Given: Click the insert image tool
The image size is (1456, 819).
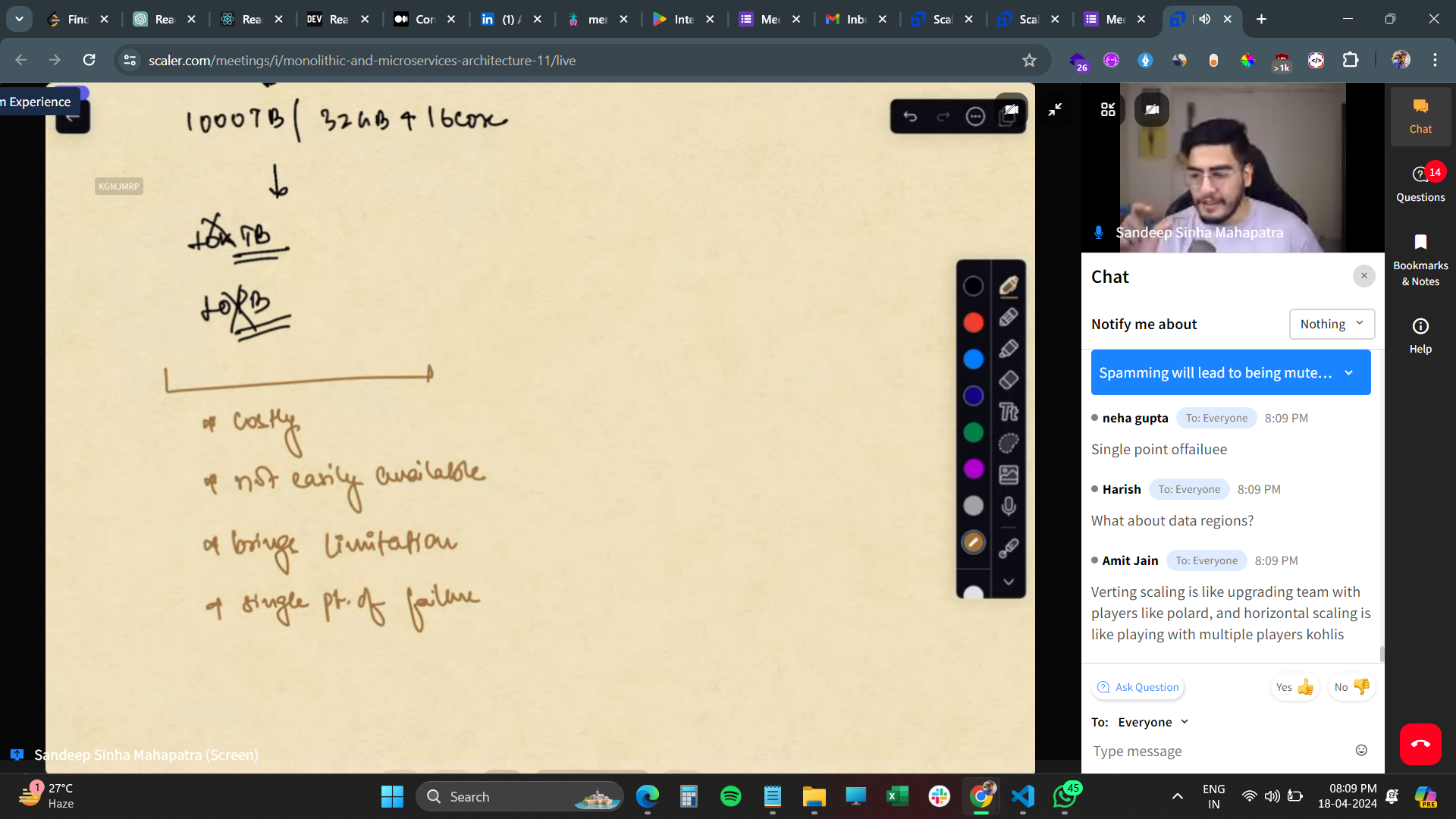Looking at the screenshot, I should click(x=1009, y=475).
